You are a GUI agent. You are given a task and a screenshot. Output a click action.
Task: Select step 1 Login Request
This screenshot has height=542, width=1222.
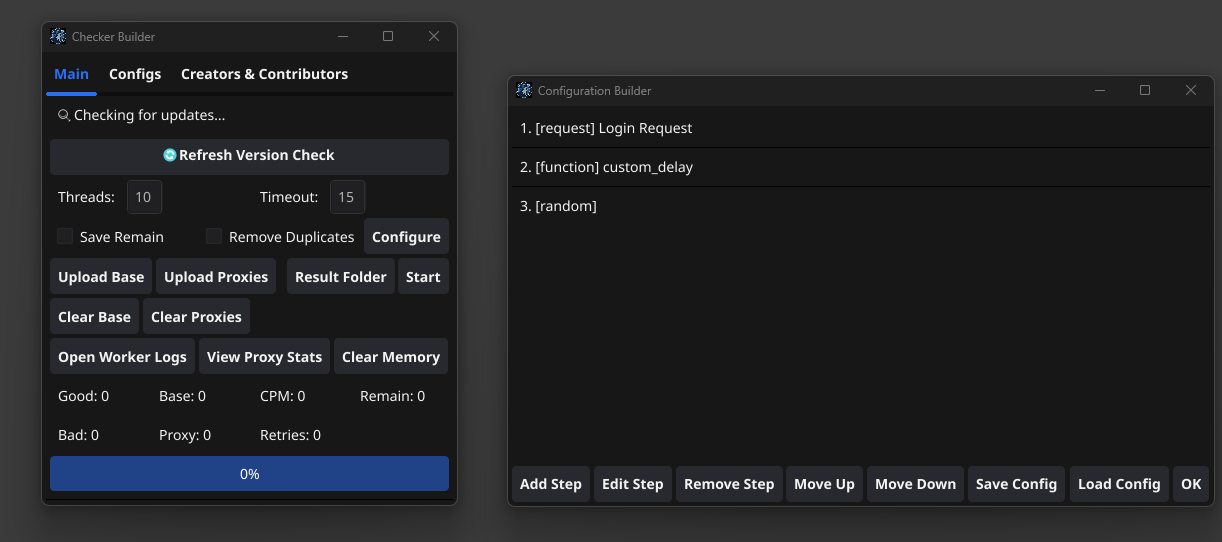861,128
